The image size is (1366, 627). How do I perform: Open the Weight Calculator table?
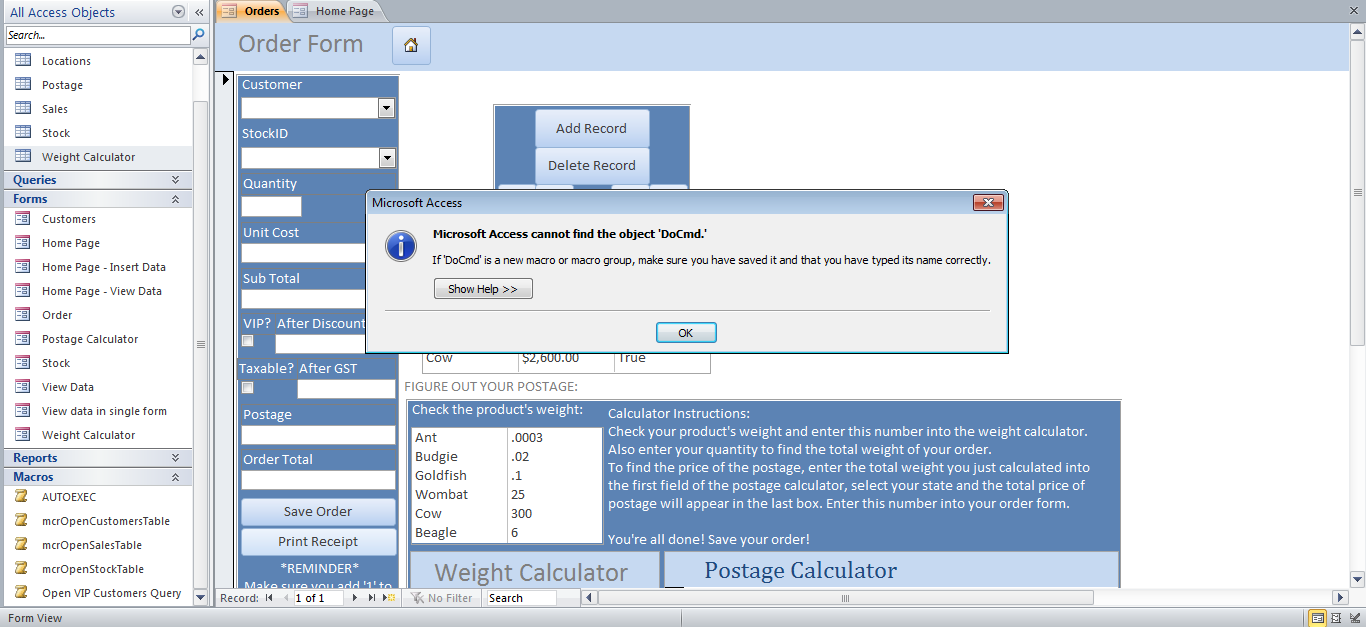point(96,157)
